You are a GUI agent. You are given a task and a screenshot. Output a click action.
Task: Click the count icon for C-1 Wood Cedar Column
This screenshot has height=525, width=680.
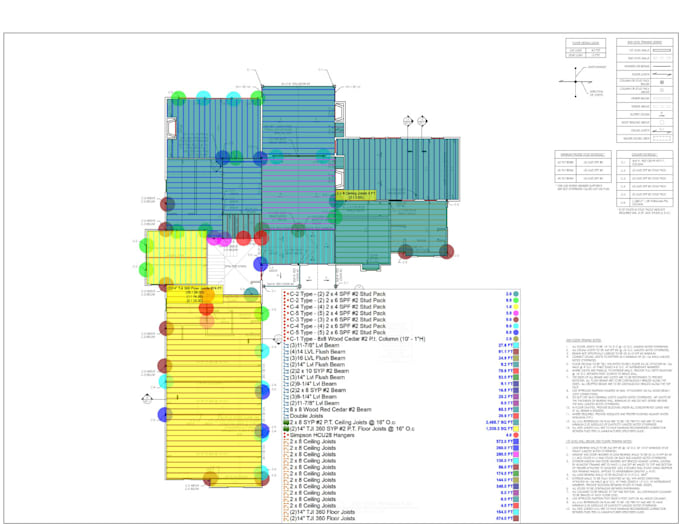(x=286, y=339)
